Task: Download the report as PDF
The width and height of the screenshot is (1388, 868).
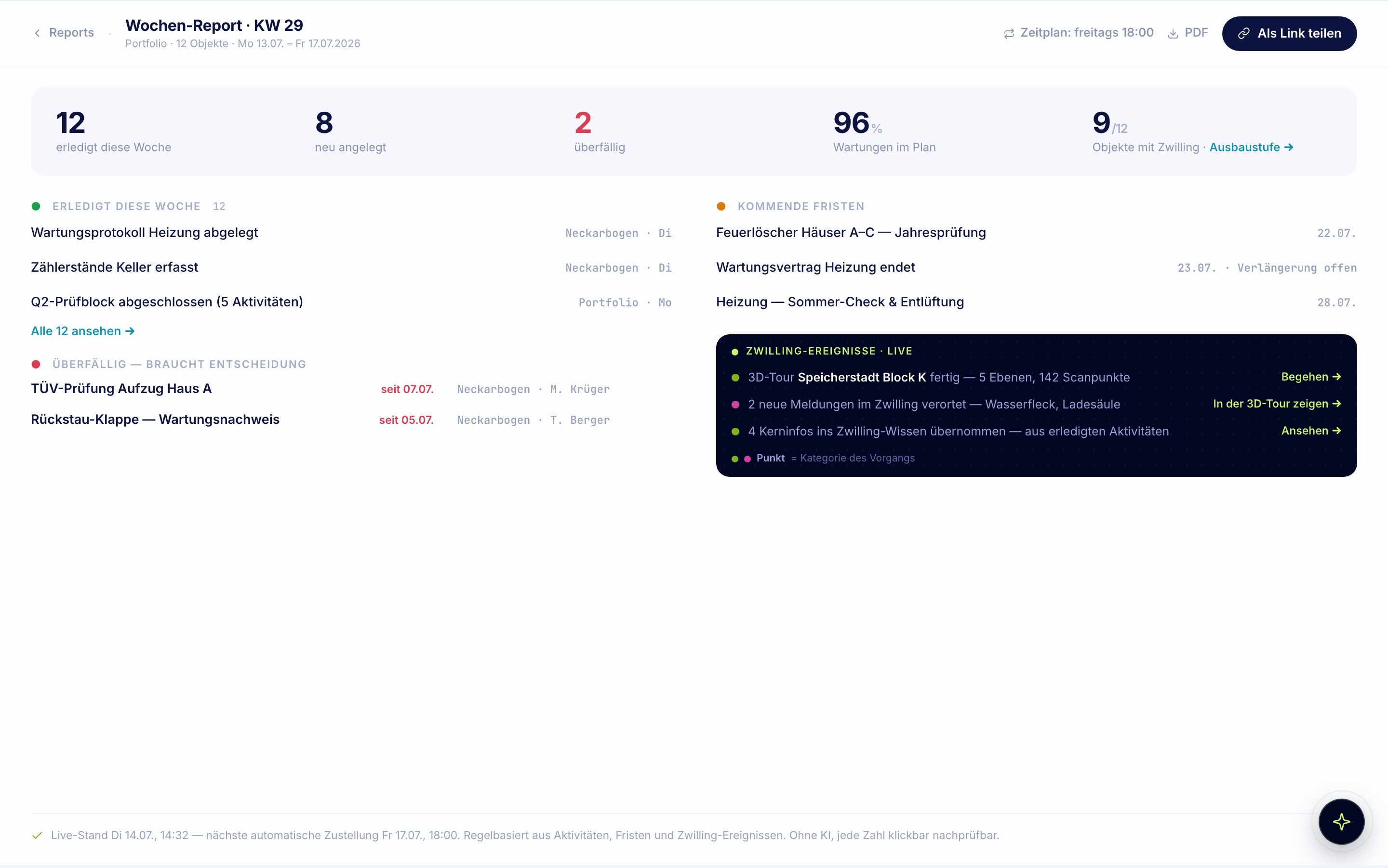Action: pos(1188,33)
